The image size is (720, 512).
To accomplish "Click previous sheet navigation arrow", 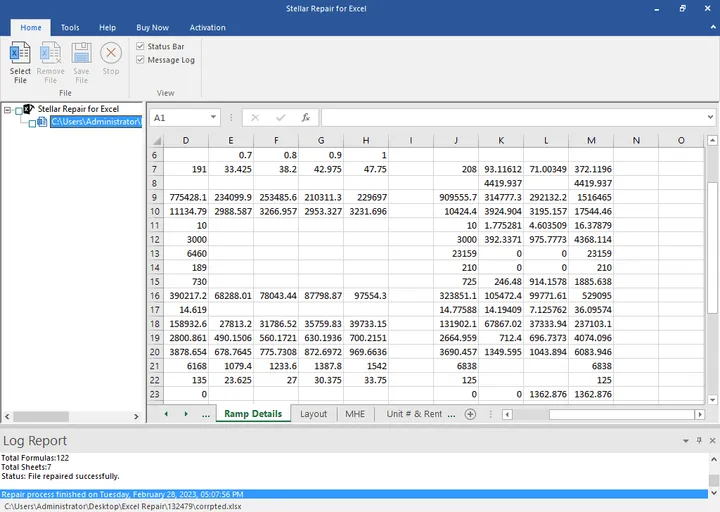I will [166, 414].
